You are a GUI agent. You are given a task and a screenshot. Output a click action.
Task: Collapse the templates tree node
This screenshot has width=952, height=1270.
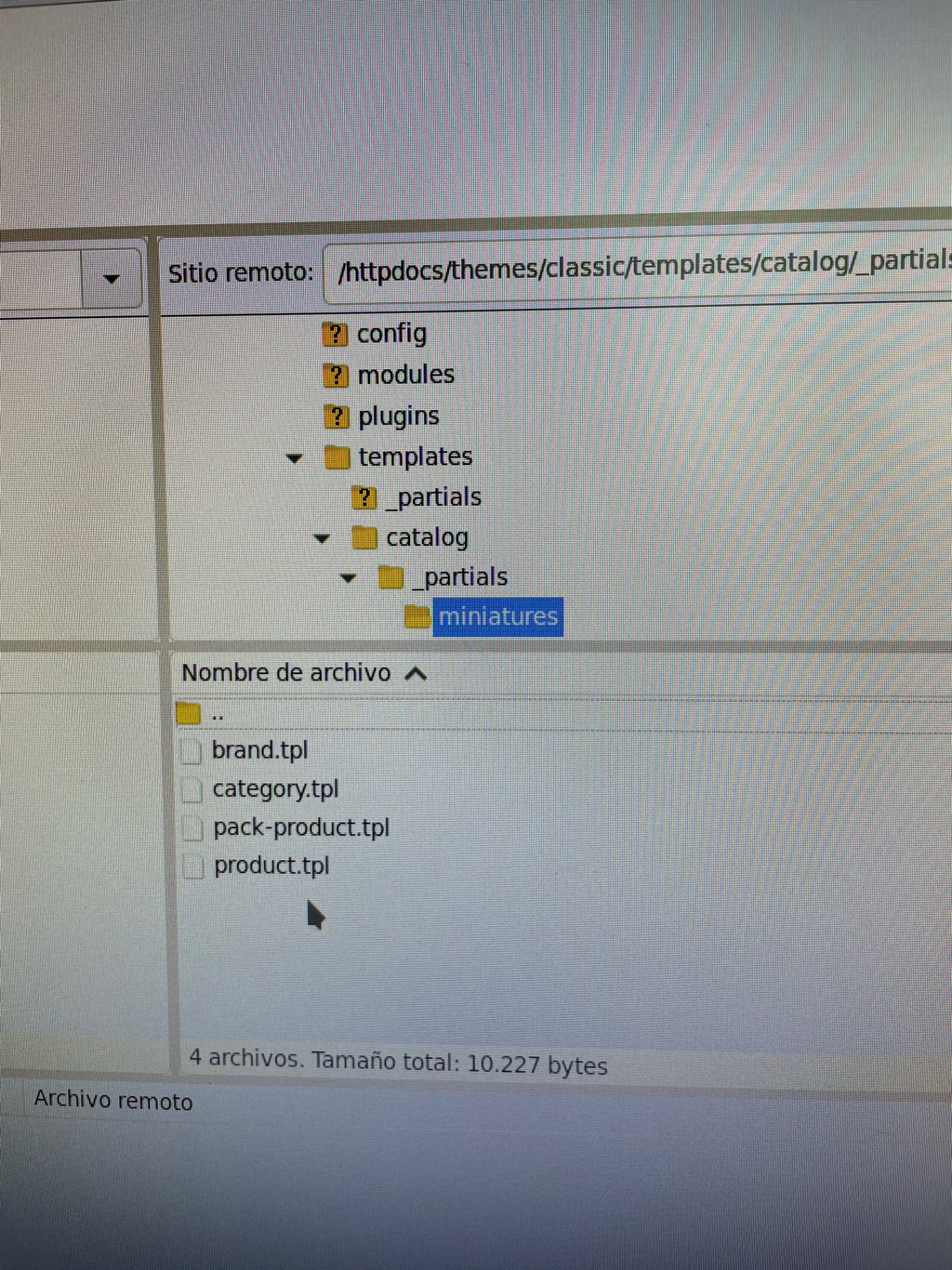[294, 458]
